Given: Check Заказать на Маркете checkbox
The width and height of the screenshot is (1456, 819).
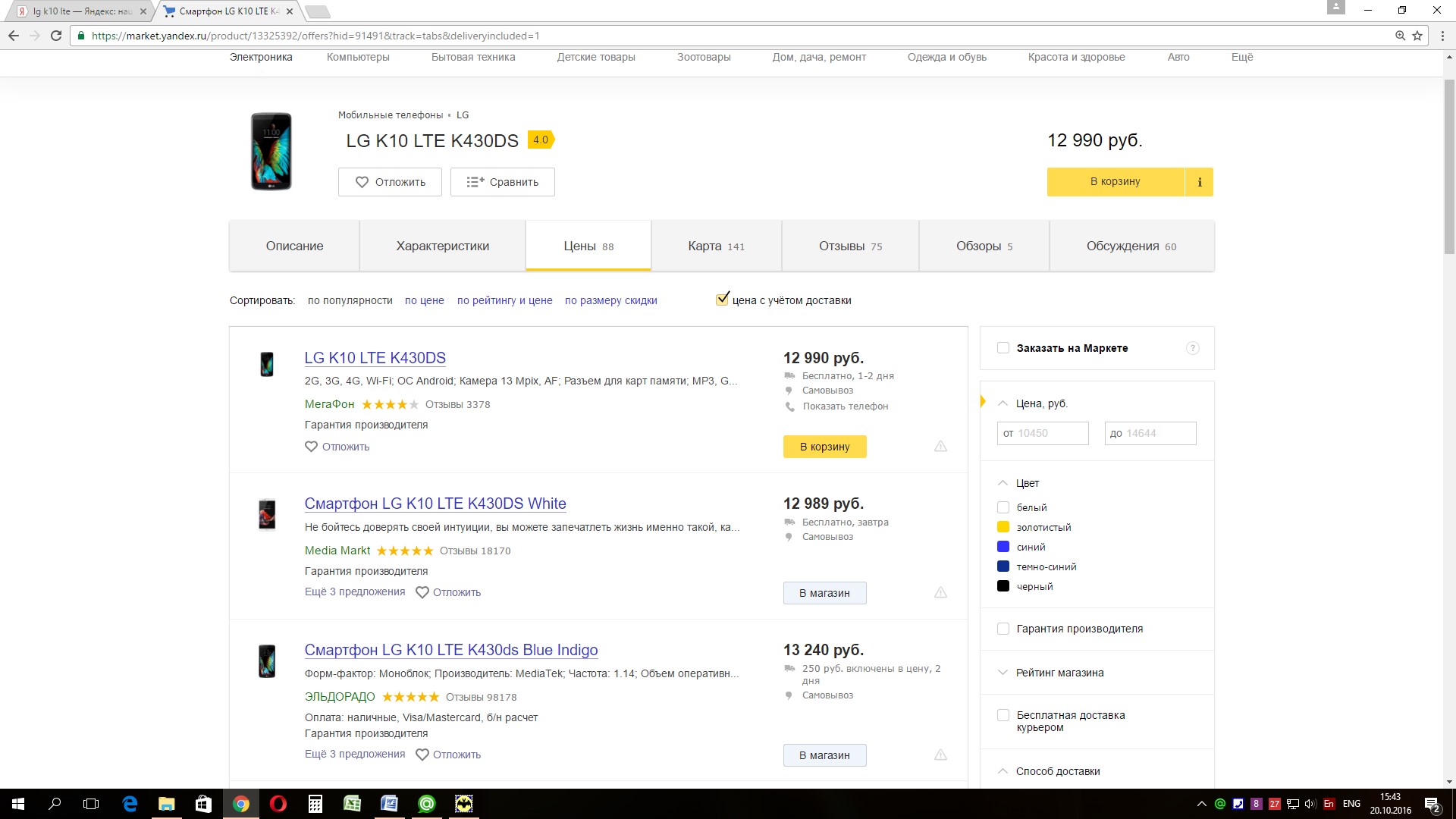Looking at the screenshot, I should (1003, 348).
